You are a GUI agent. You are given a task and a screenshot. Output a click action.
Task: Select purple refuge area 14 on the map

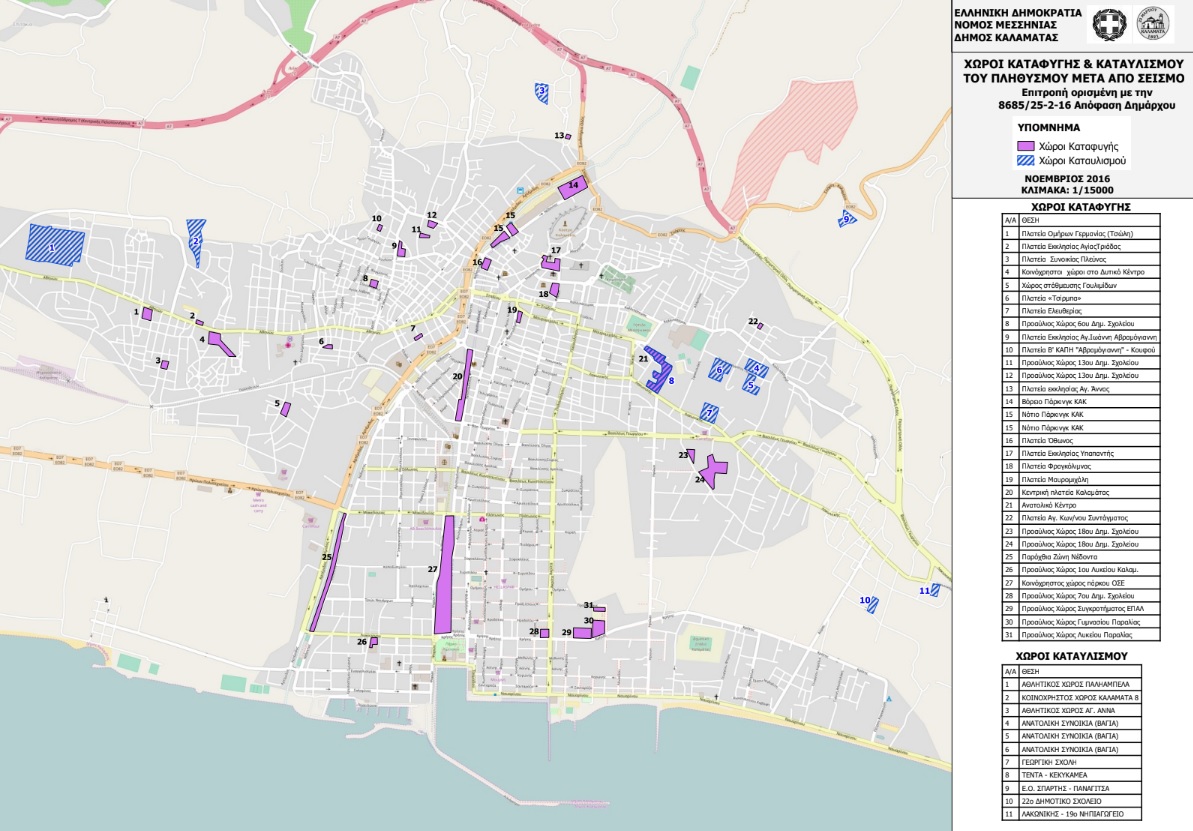tap(571, 188)
